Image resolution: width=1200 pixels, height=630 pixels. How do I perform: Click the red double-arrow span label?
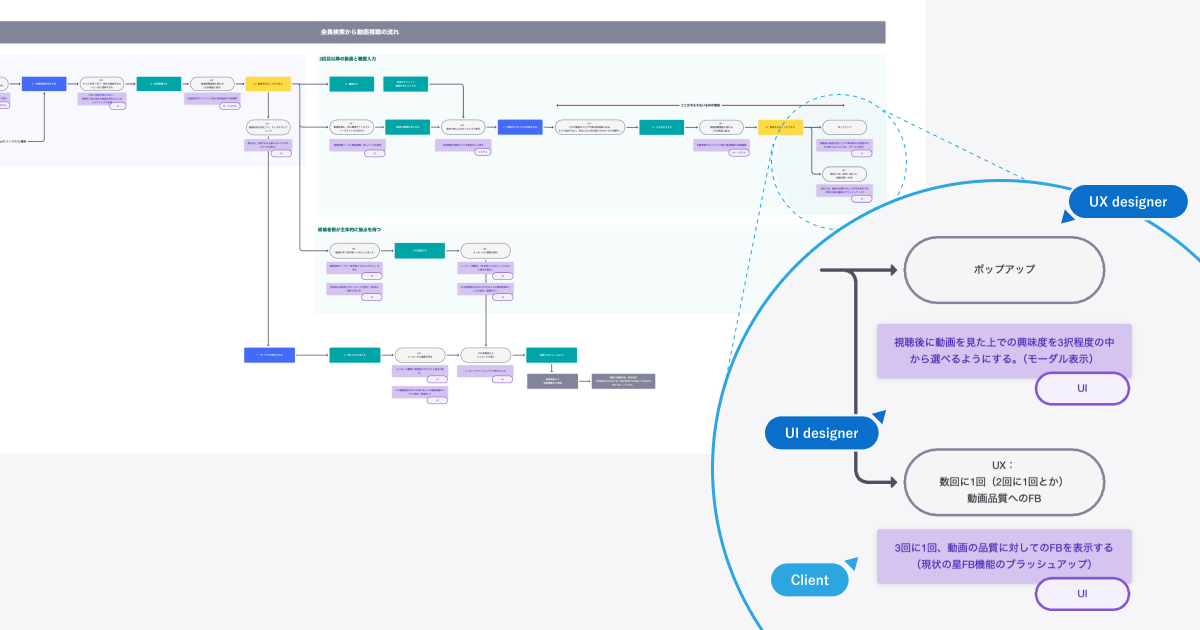(701, 104)
